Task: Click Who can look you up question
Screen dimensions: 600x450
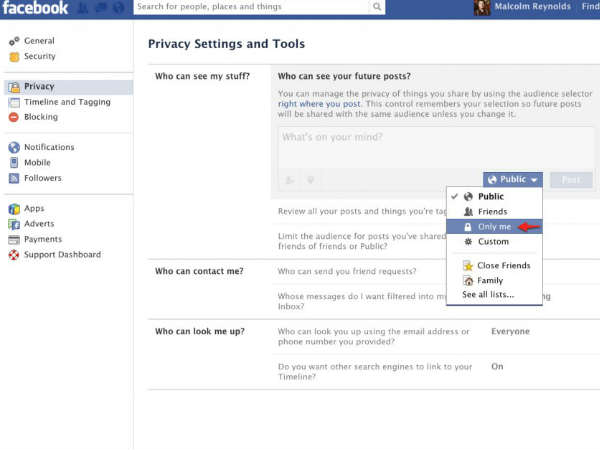Action: point(373,336)
